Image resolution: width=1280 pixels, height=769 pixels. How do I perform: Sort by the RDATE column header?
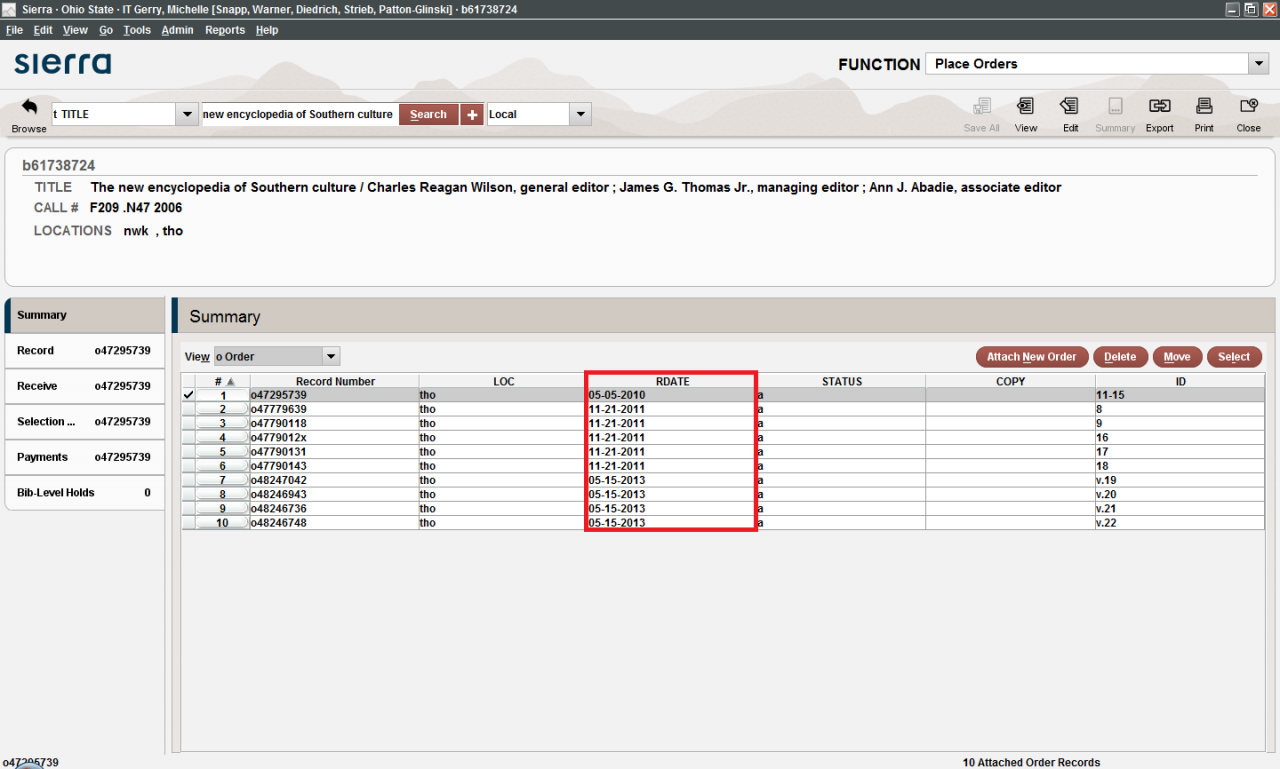672,381
